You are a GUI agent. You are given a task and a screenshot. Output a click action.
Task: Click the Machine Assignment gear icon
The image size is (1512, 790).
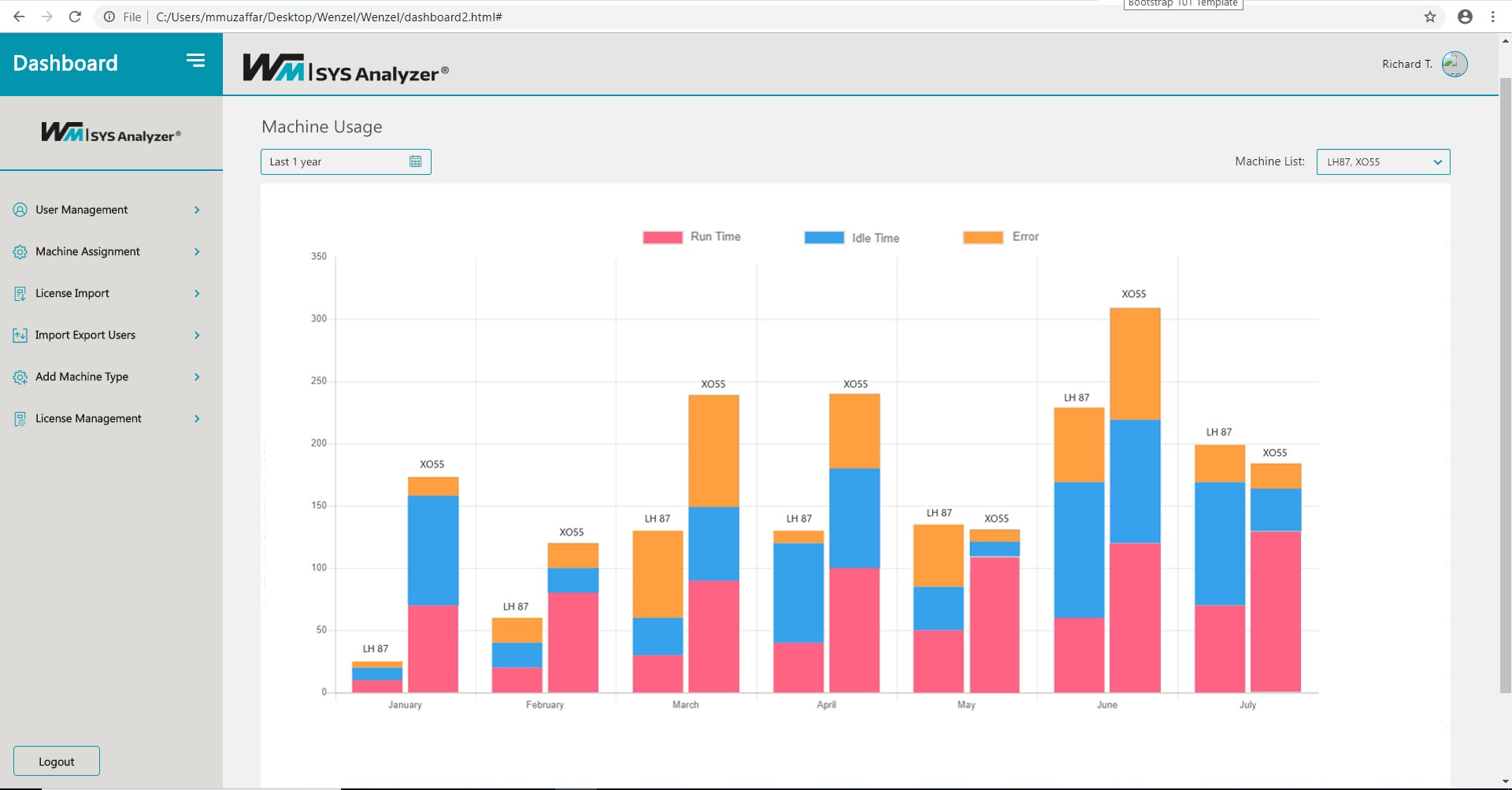[x=20, y=252]
